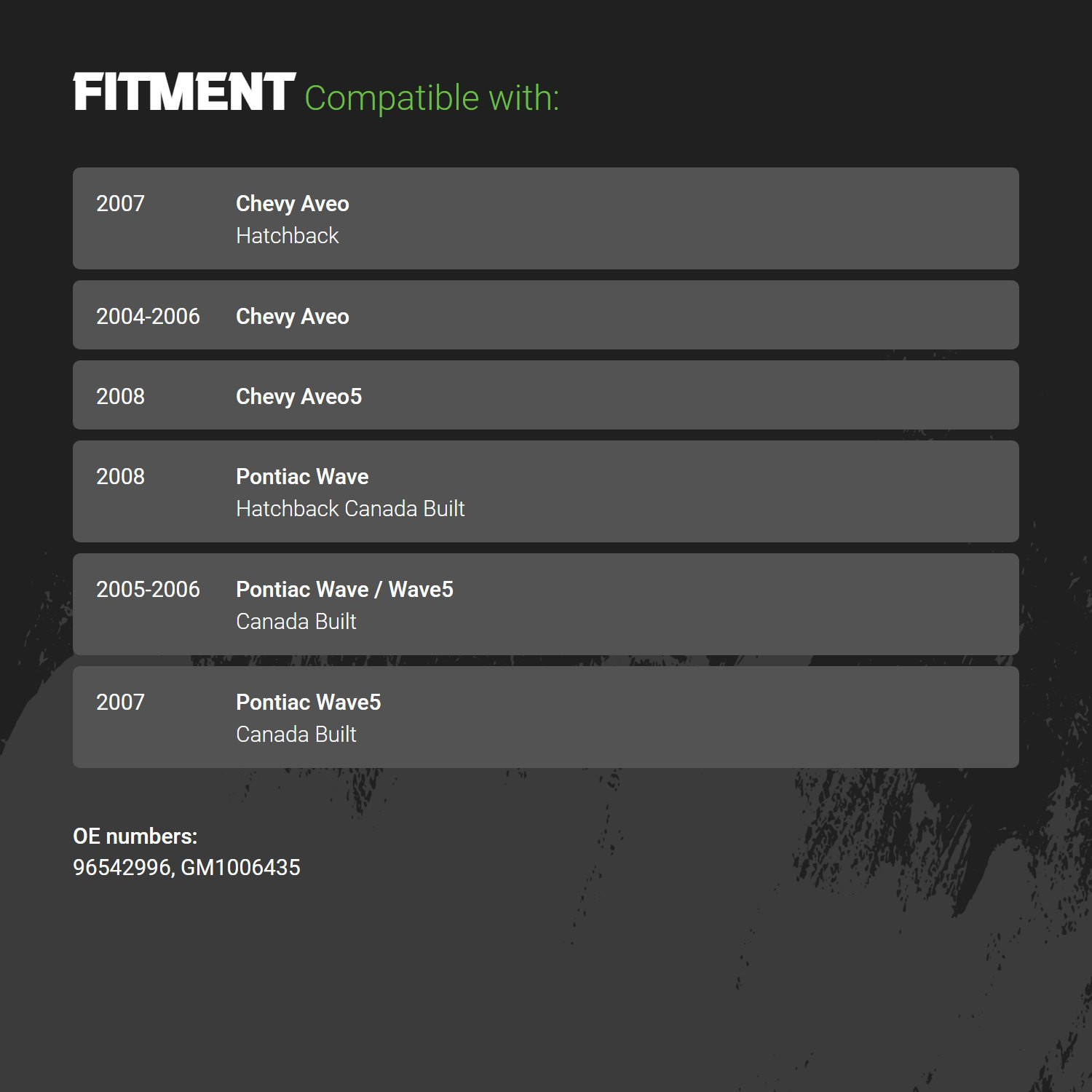Click the 'Pontiac Wave / Wave5' model name

344,590
